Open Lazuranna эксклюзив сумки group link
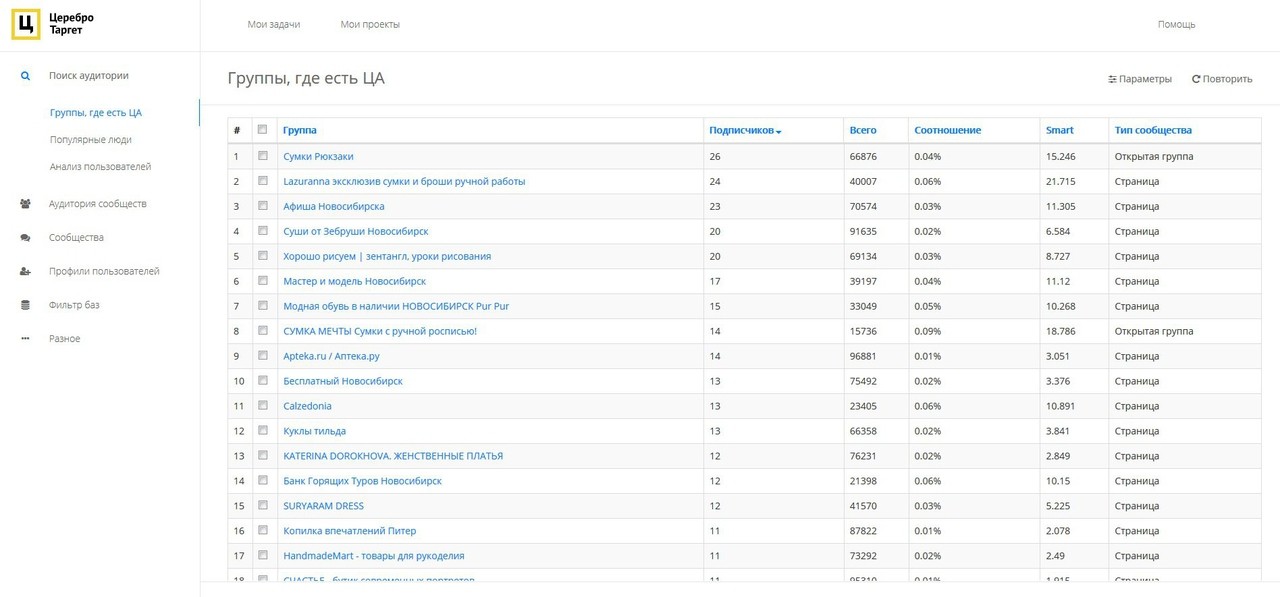1280x597 pixels. point(404,182)
